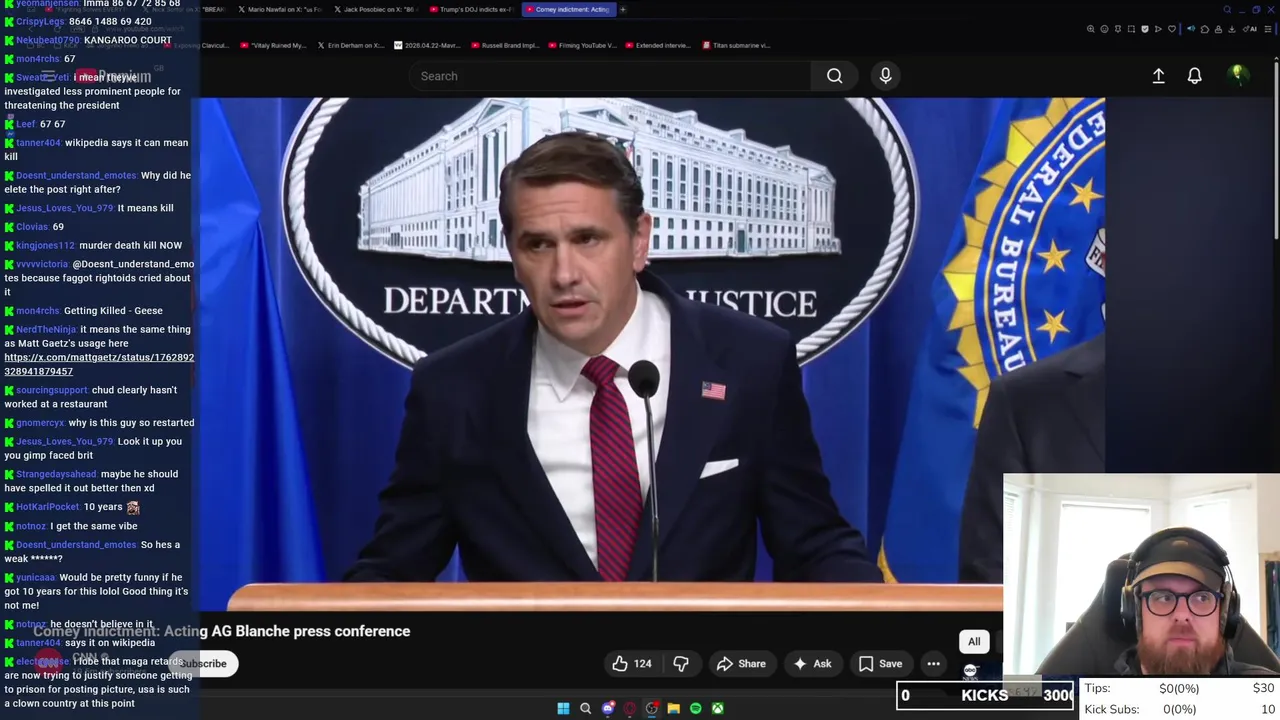1280x720 pixels.
Task: Click video title "Comey indictment: Acting AG Blanche press conference"
Action: coord(222,631)
